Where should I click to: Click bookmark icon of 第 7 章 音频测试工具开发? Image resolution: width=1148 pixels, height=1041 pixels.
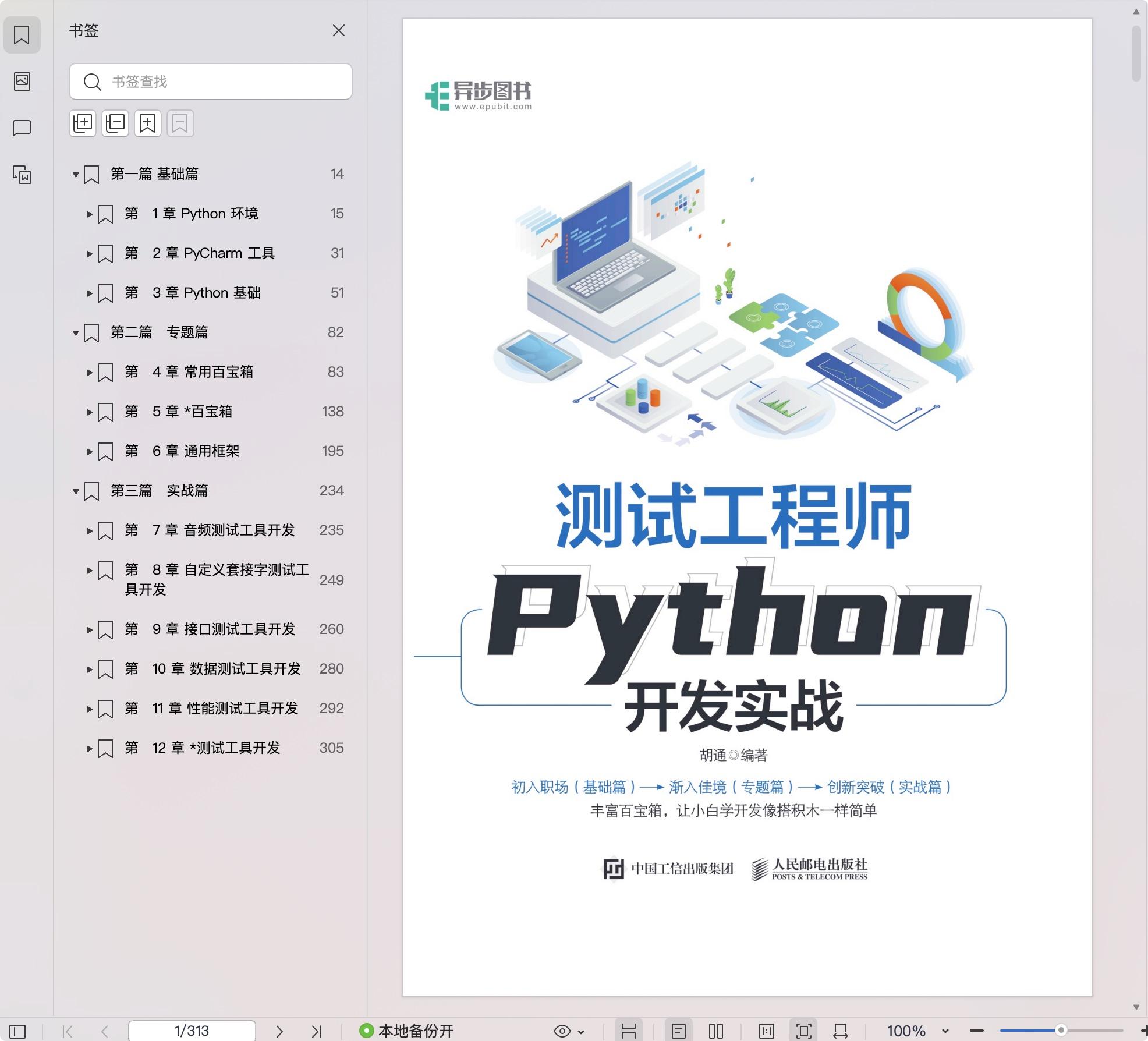pos(105,530)
